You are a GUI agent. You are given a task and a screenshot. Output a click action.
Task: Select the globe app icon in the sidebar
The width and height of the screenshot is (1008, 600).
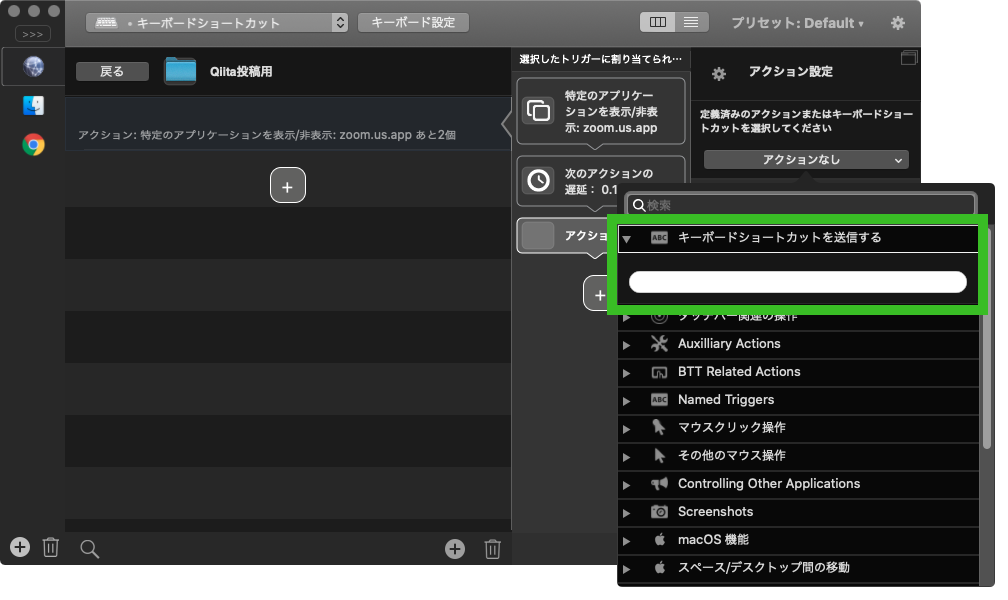31,66
